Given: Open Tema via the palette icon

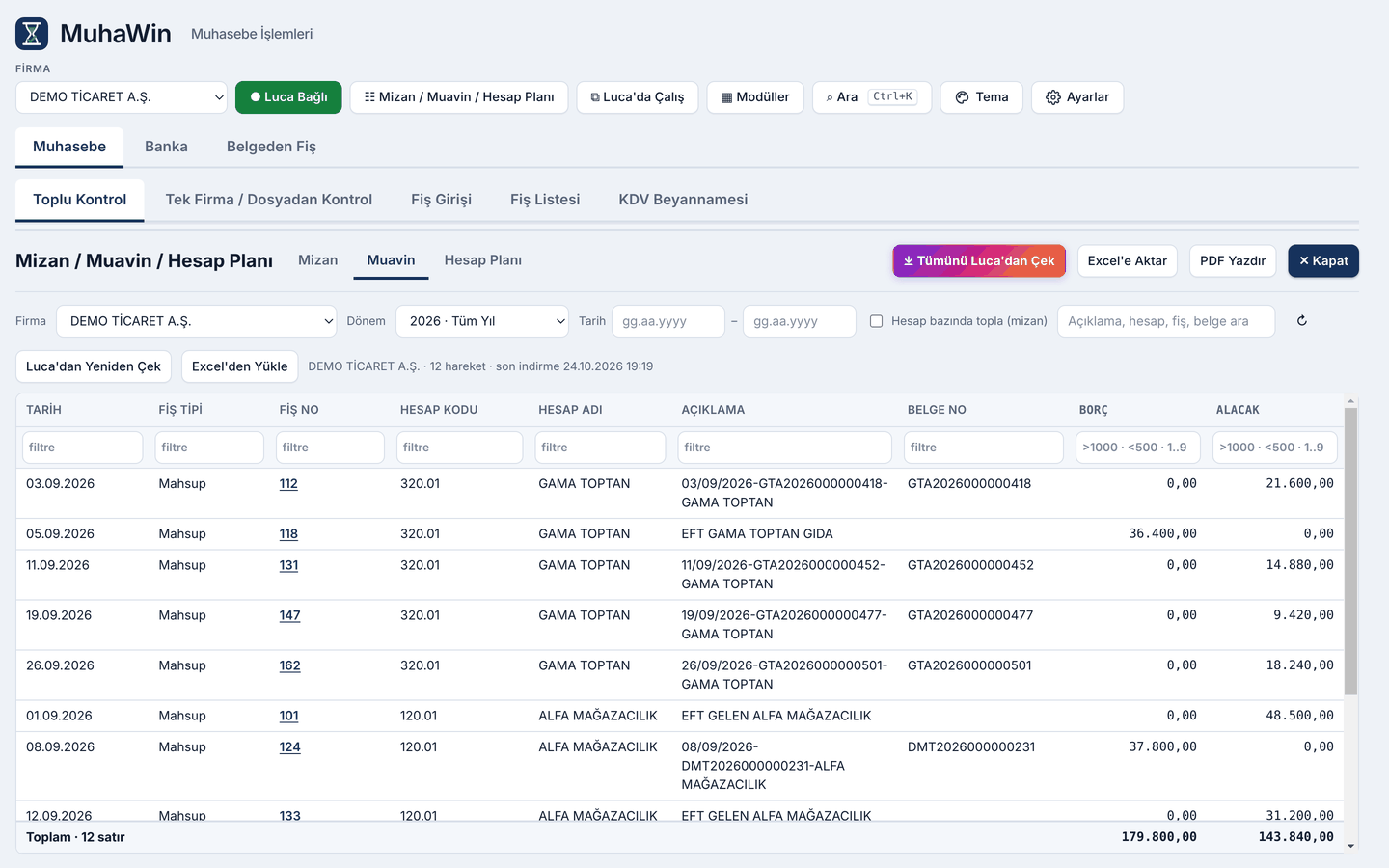Looking at the screenshot, I should 962,97.
